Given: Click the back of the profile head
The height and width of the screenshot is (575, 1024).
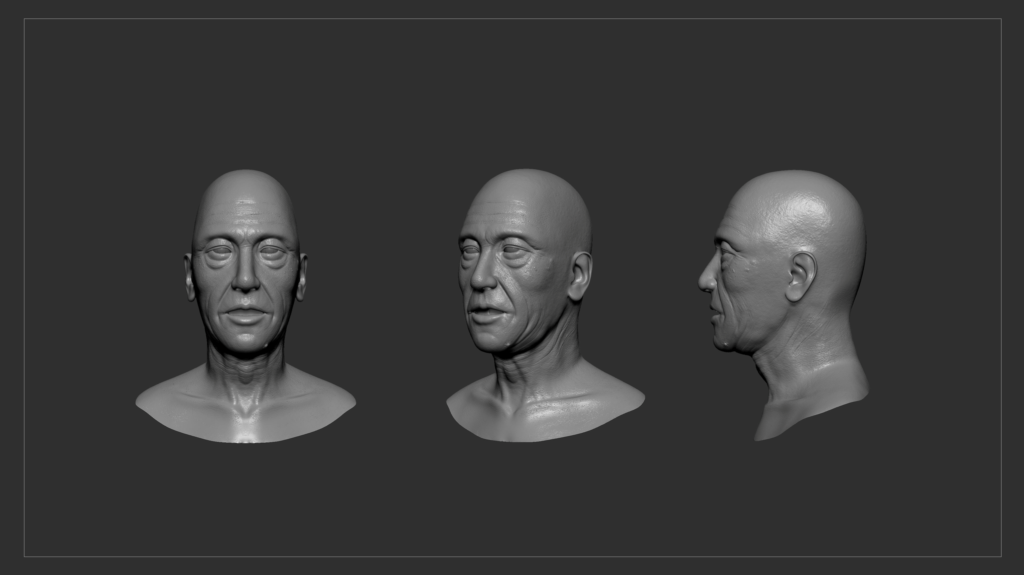Looking at the screenshot, I should point(850,240).
